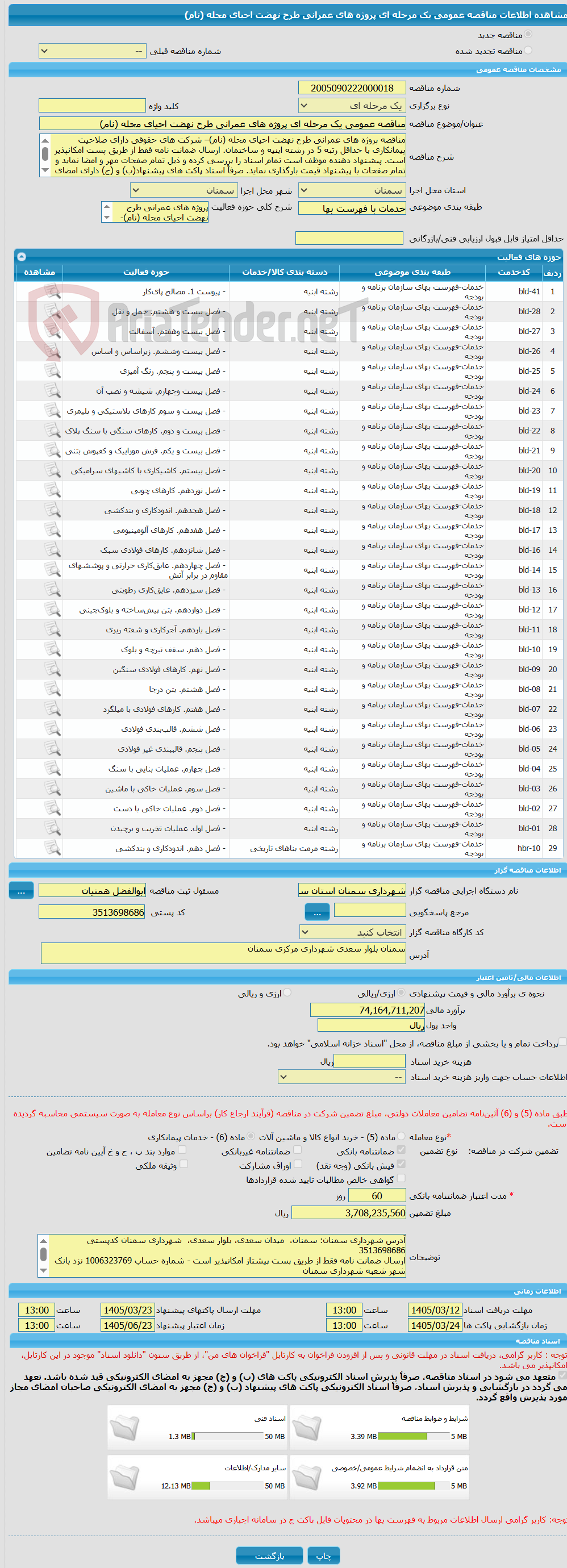Image resolution: width=567 pixels, height=1568 pixels.
Task: Toggle the ضمانتنامه بانکی checkbox
Action: click(x=401, y=1150)
